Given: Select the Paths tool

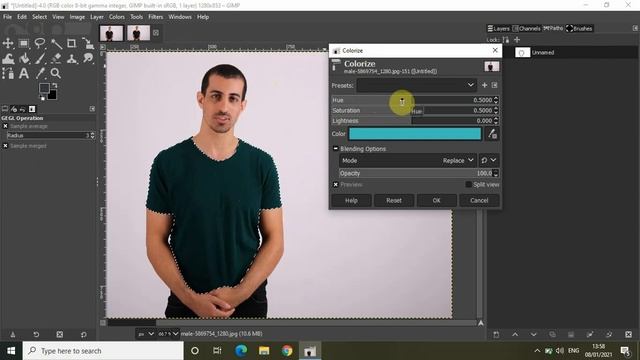Looking at the screenshot, I should tap(8, 73).
